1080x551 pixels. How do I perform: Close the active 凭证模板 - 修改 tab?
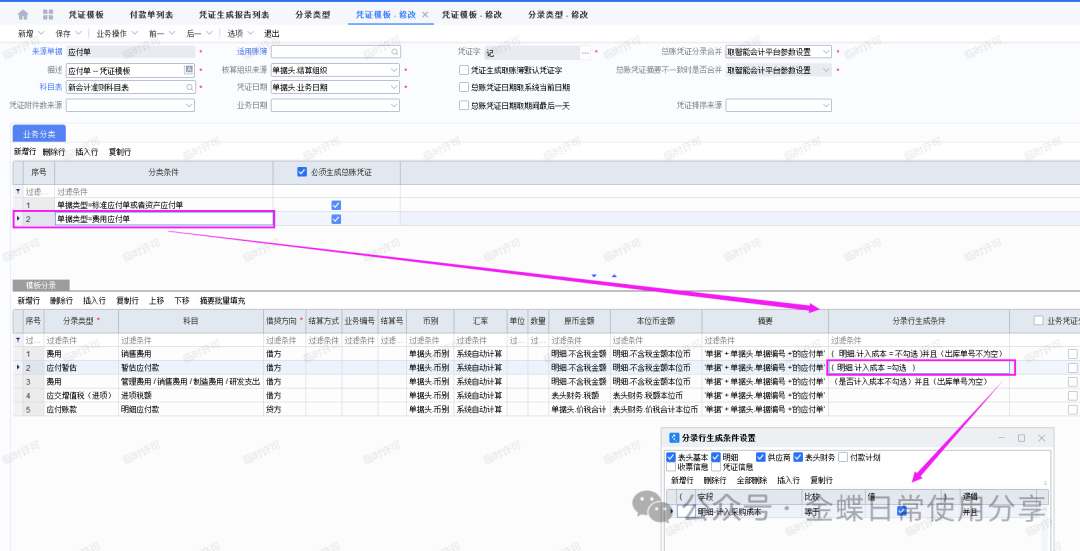425,15
